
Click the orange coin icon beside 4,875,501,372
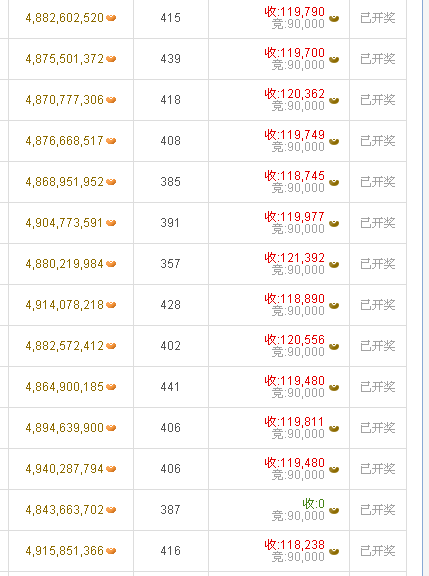click(111, 59)
